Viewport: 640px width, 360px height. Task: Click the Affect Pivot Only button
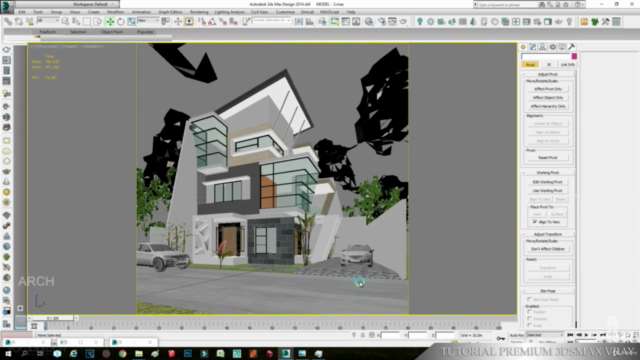pos(548,89)
